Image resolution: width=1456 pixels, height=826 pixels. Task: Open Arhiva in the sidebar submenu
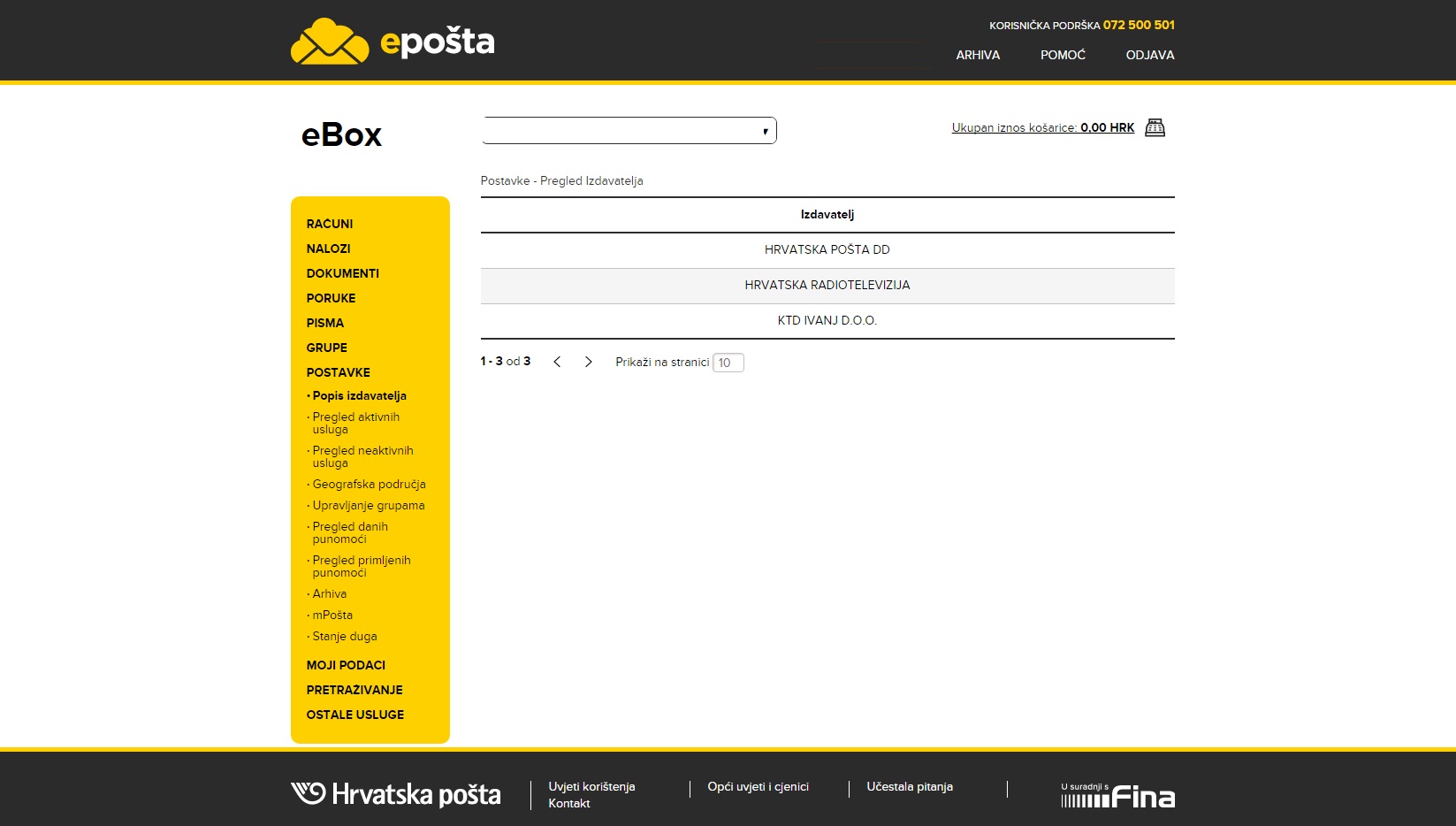point(329,593)
